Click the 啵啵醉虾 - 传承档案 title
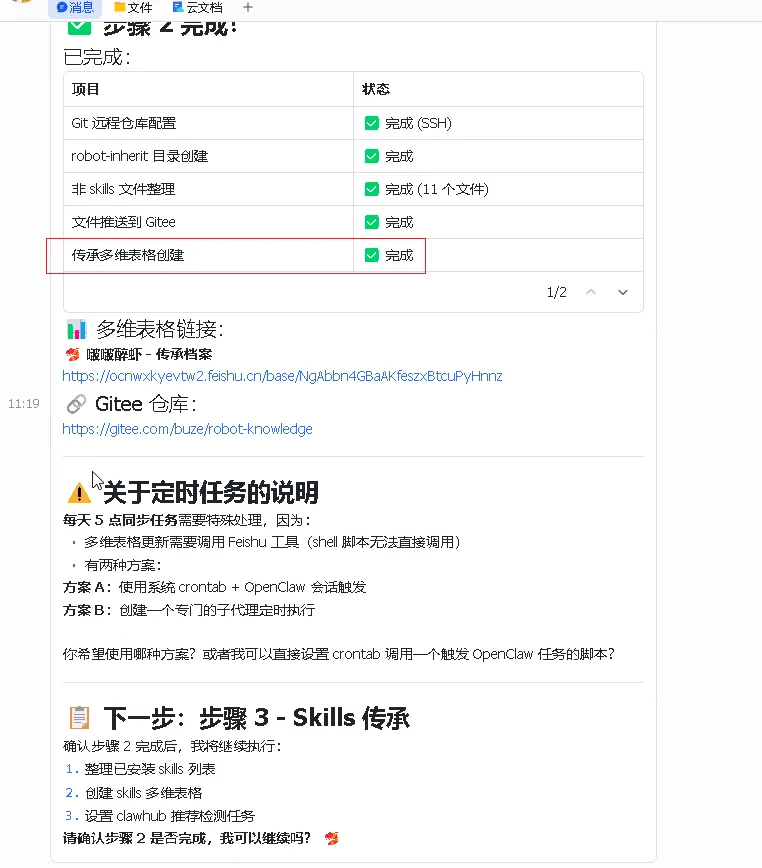 click(149, 354)
